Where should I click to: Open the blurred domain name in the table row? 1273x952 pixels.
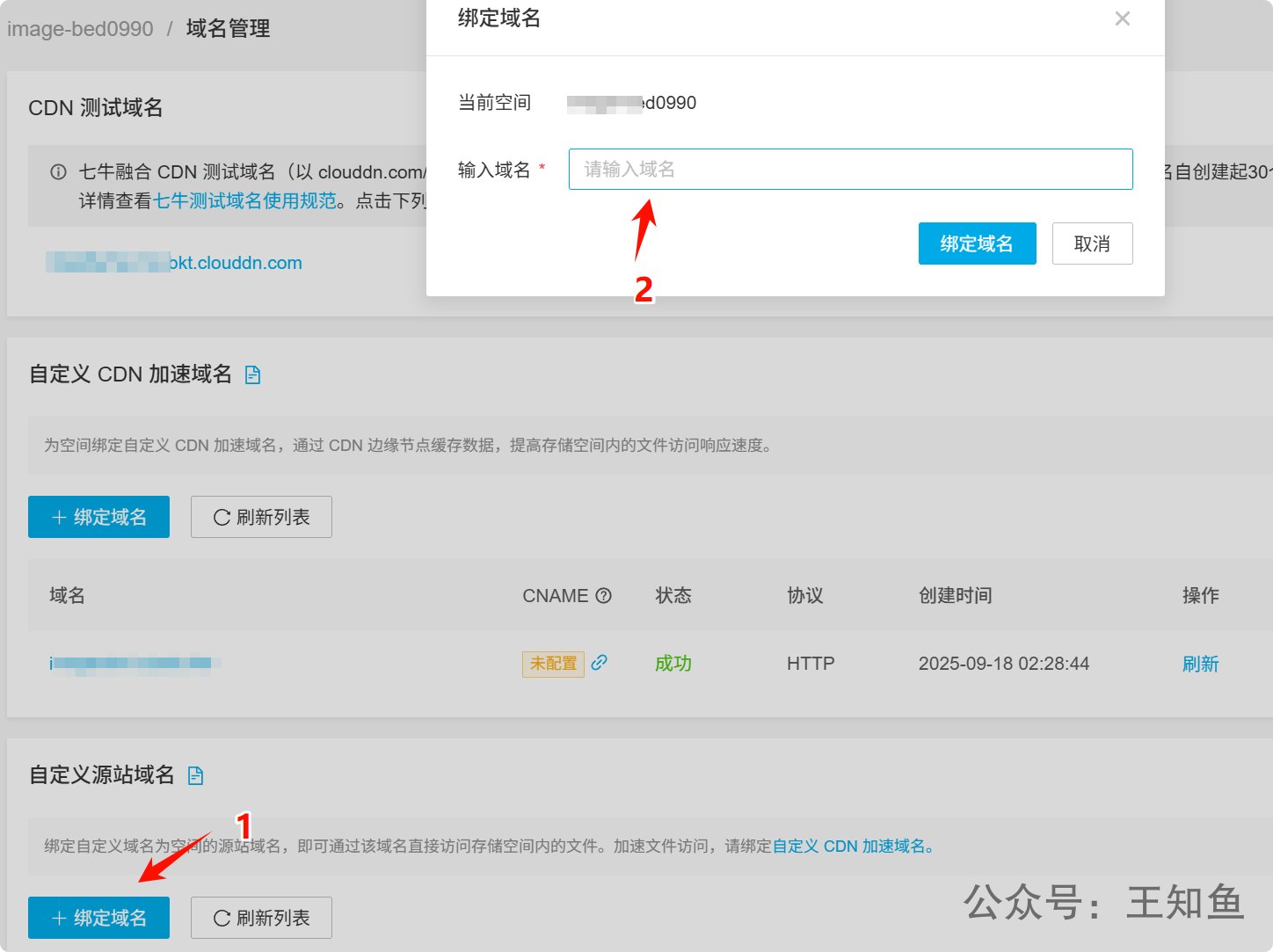pos(132,664)
